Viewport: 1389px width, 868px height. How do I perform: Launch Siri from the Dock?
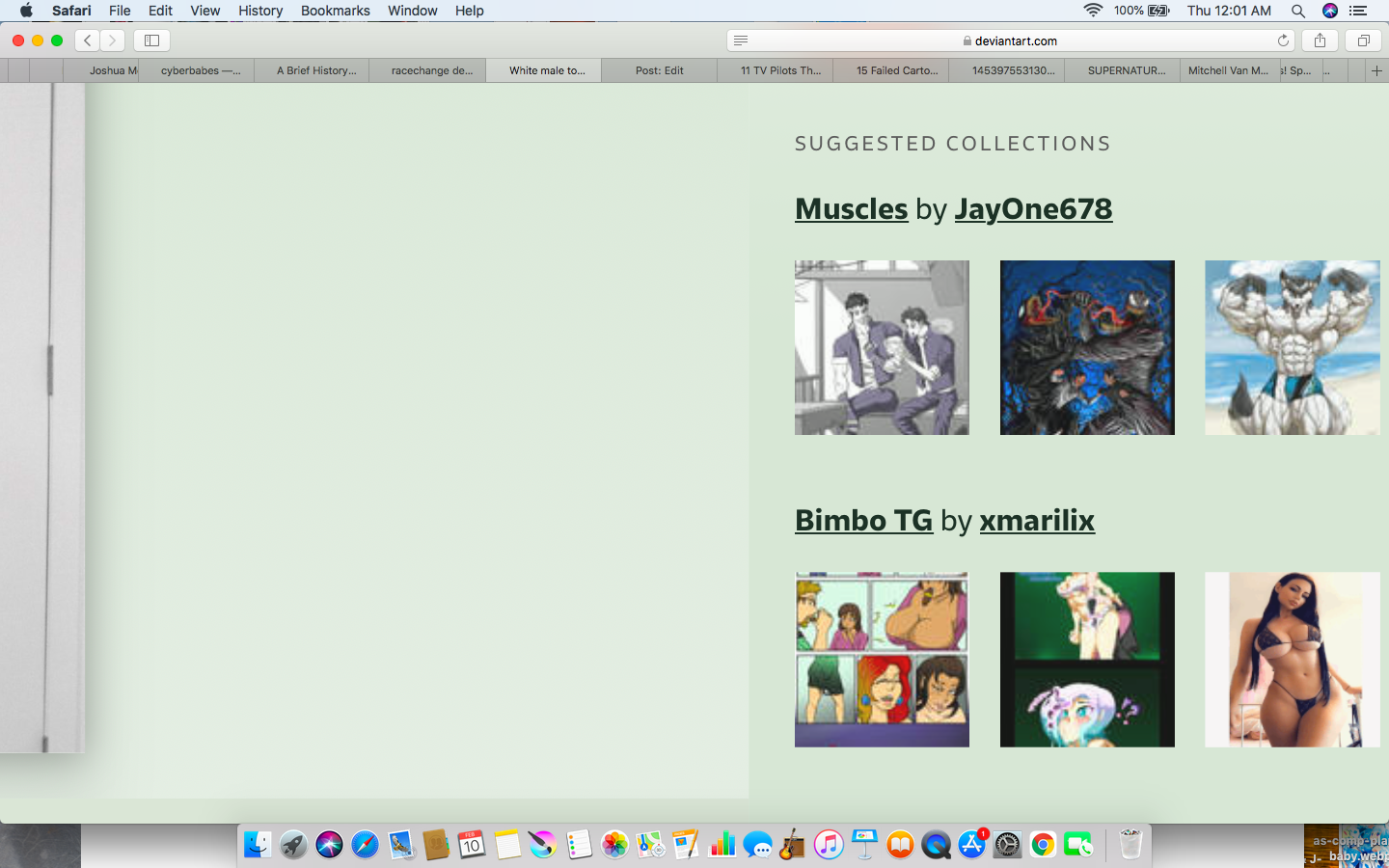329,845
